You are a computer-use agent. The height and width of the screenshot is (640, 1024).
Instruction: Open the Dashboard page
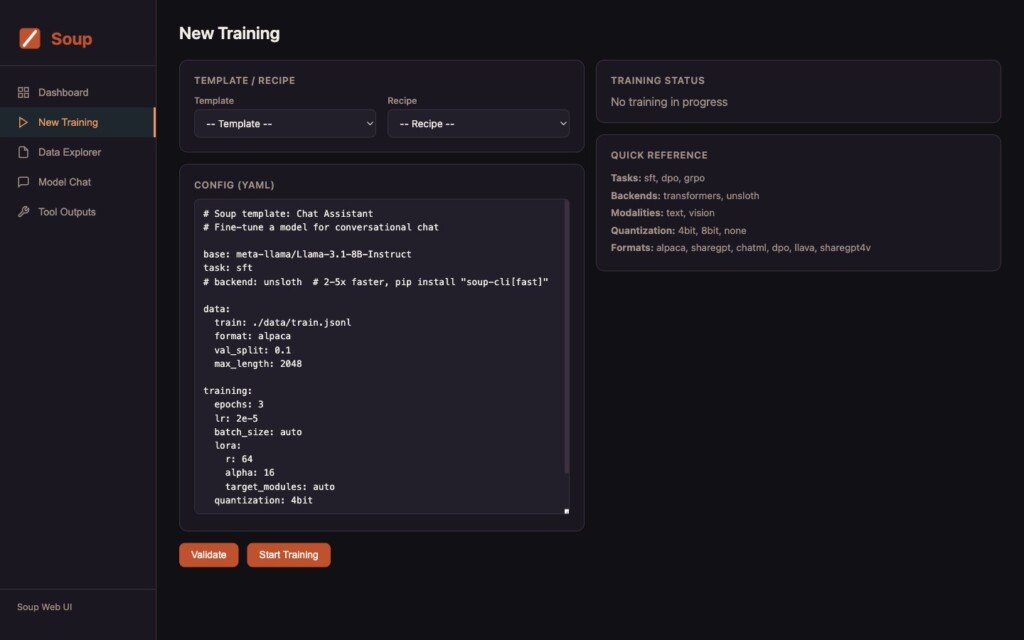(78, 93)
